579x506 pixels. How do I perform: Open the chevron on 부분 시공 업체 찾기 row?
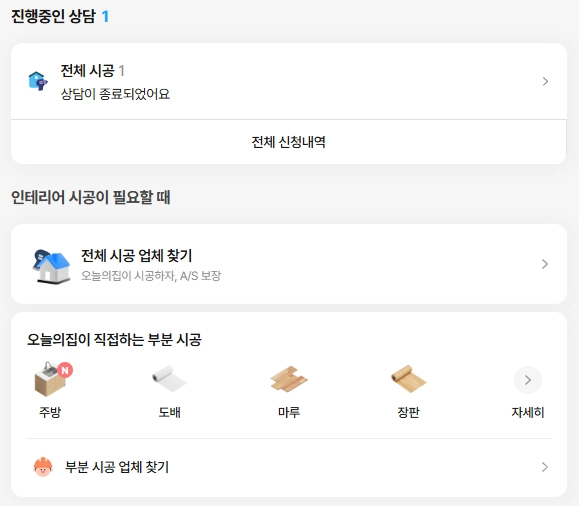(x=545, y=467)
